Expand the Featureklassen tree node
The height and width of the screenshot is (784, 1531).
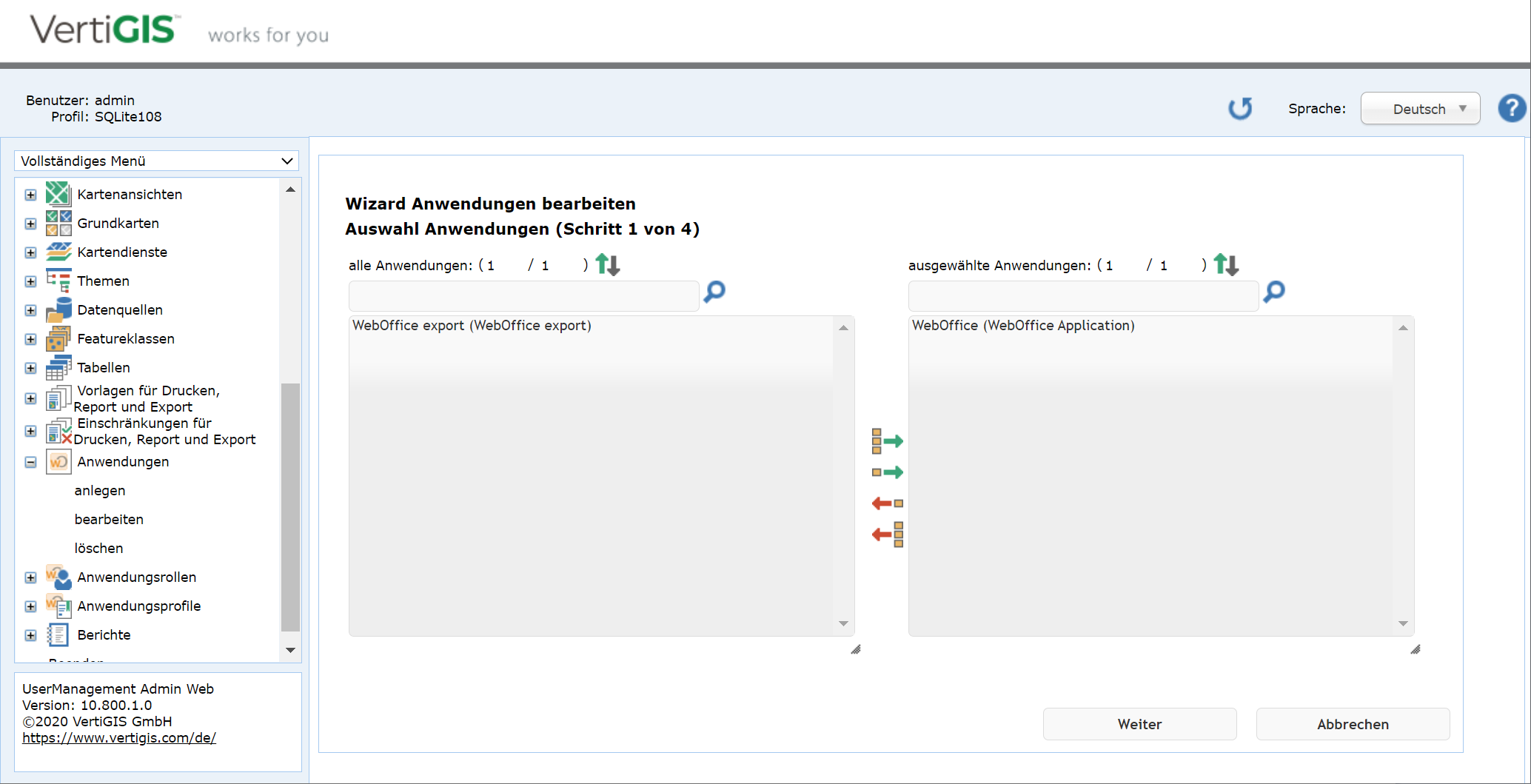click(x=30, y=339)
